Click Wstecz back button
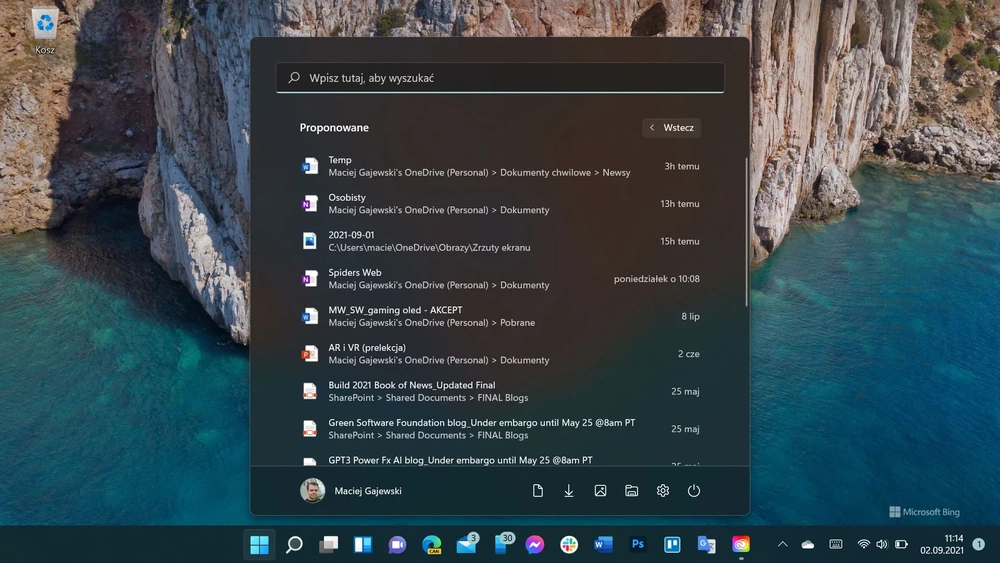This screenshot has width=1000, height=563. [672, 128]
